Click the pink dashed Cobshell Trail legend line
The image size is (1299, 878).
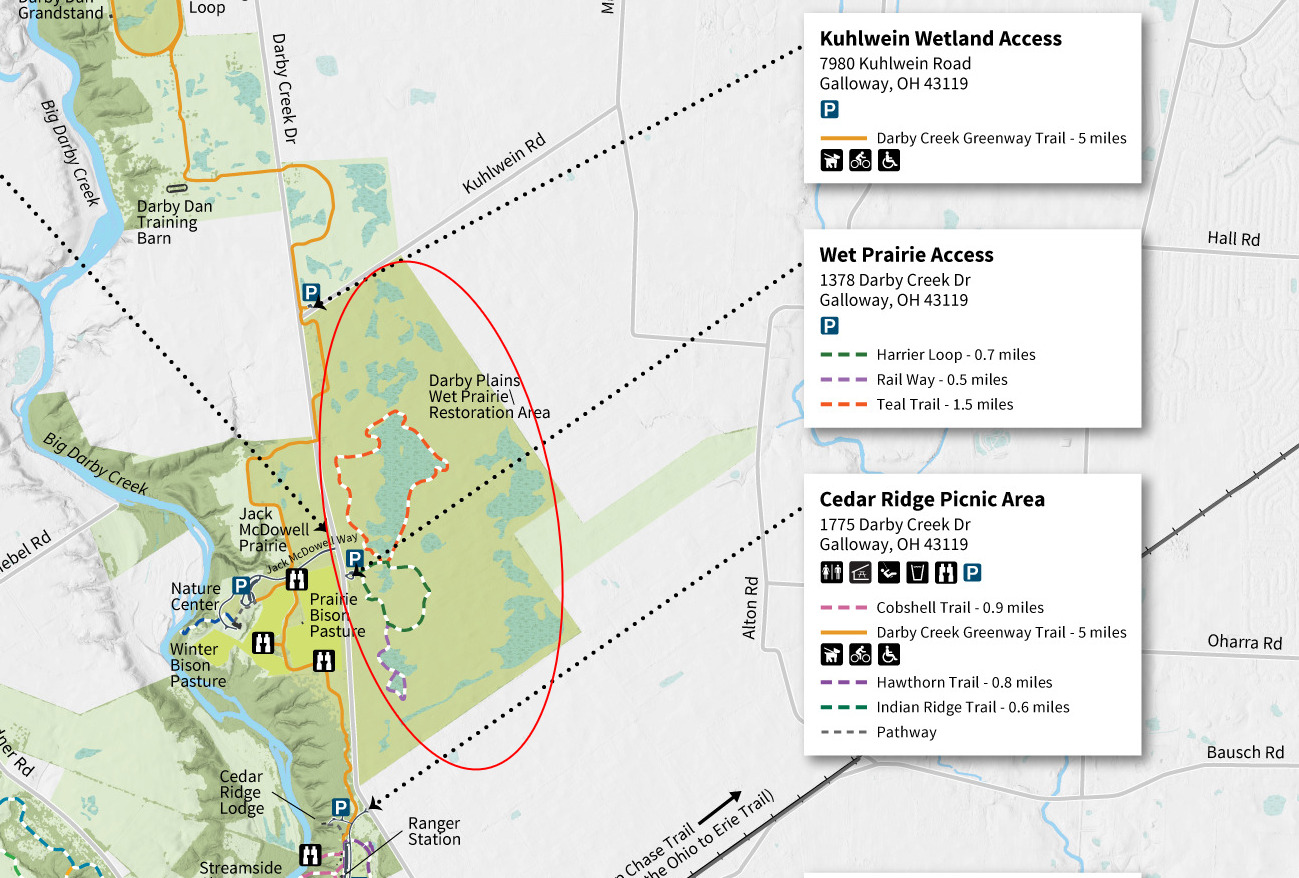(843, 608)
